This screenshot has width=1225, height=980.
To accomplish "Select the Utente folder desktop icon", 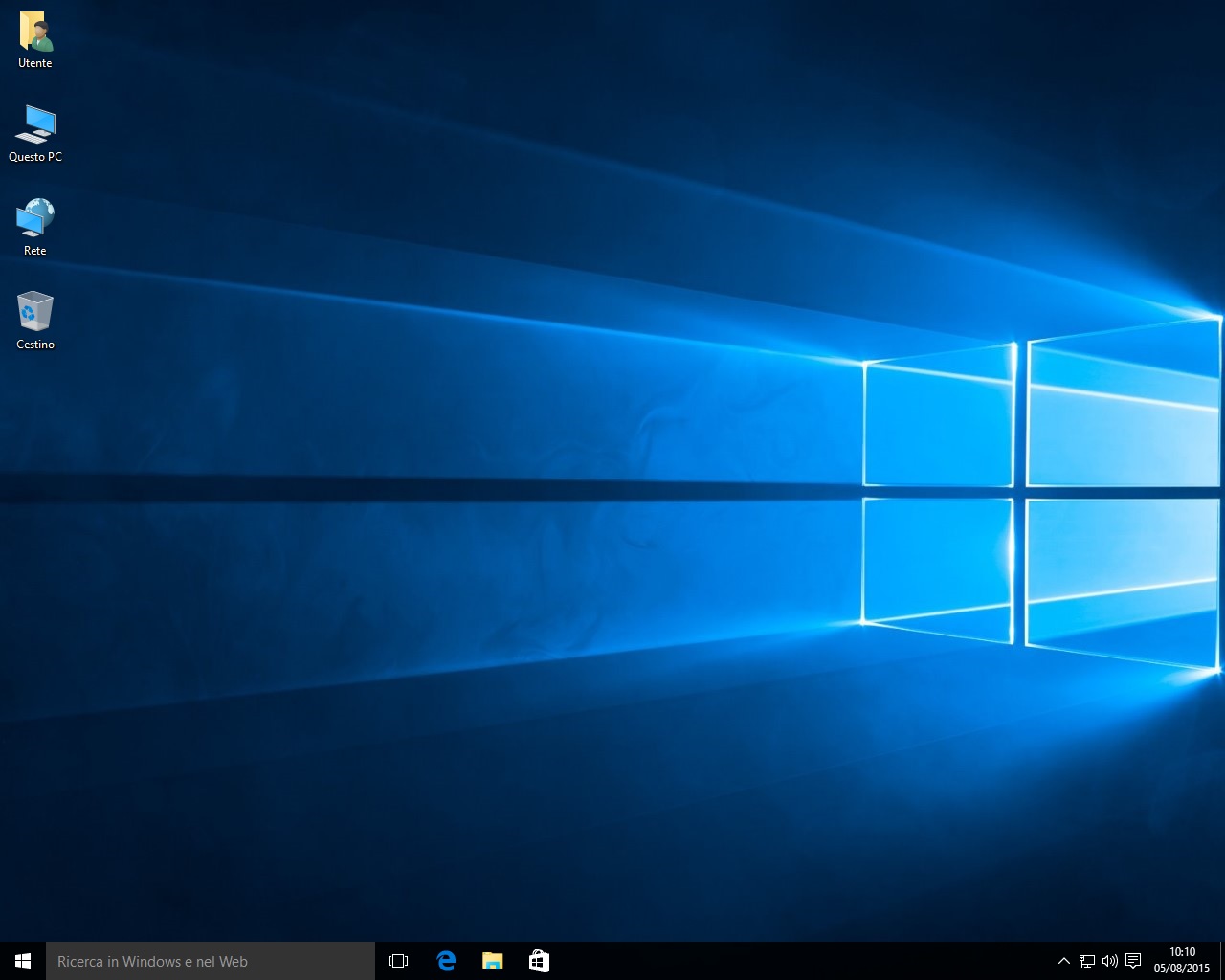I will coord(35,40).
